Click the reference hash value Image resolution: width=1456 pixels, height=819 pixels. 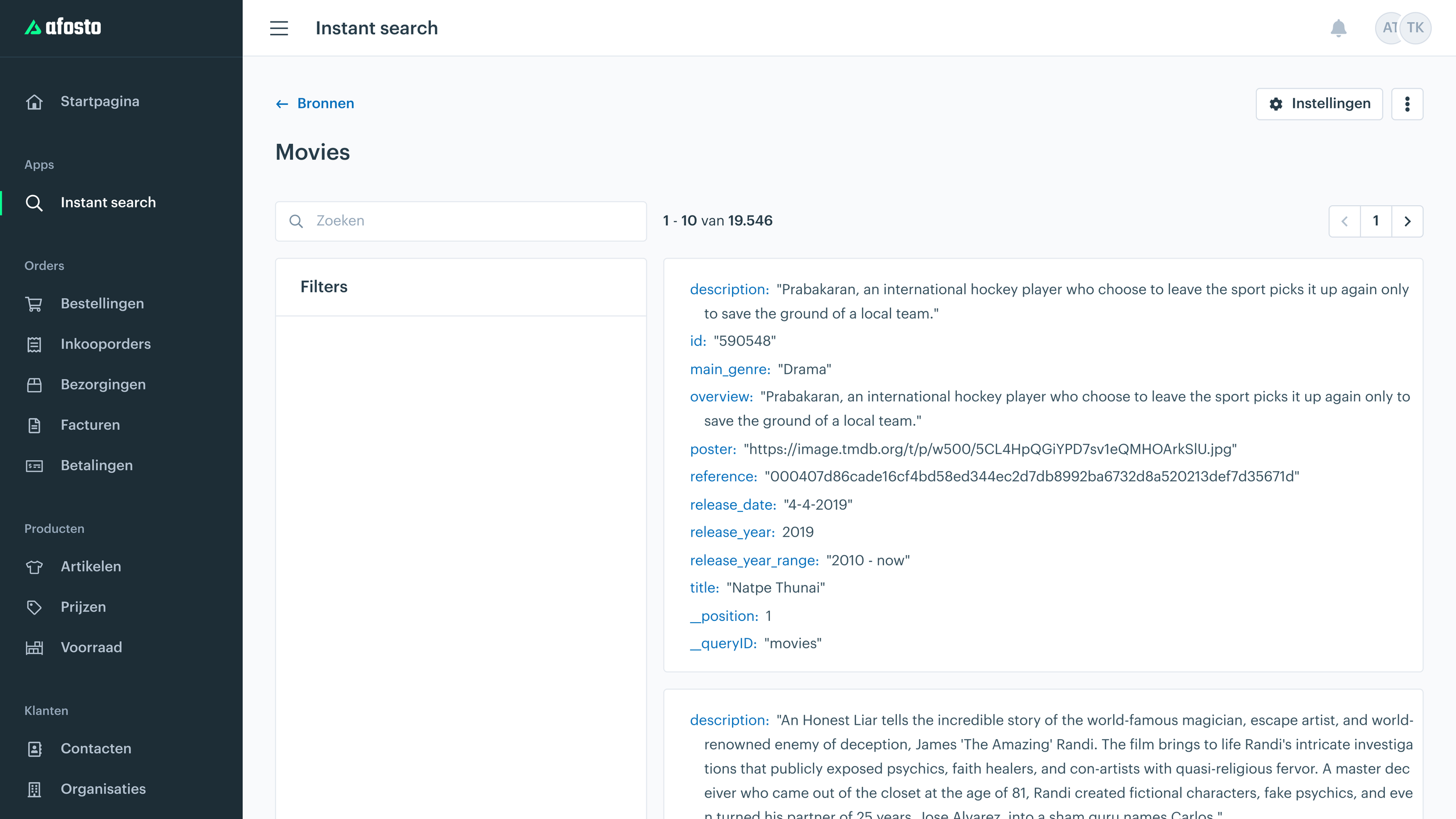[1031, 476]
